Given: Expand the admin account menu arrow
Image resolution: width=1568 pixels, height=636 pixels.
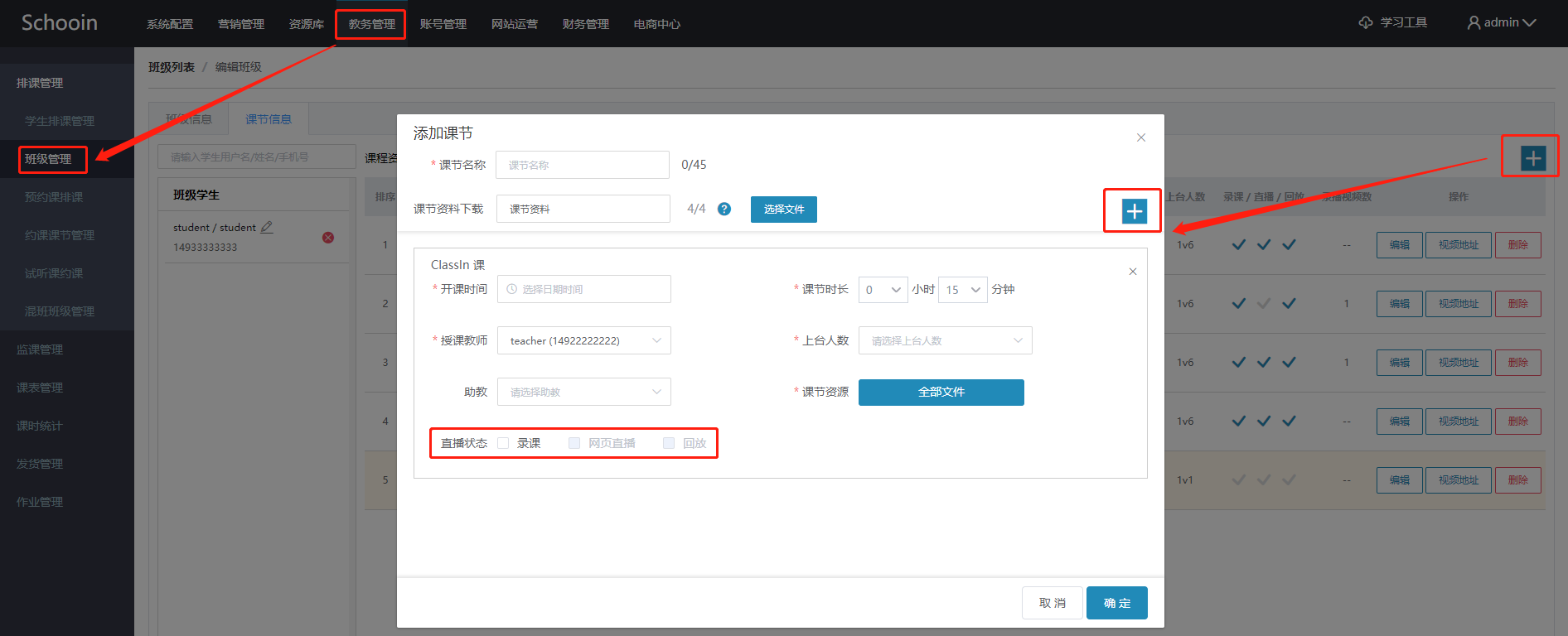Looking at the screenshot, I should [x=1529, y=22].
